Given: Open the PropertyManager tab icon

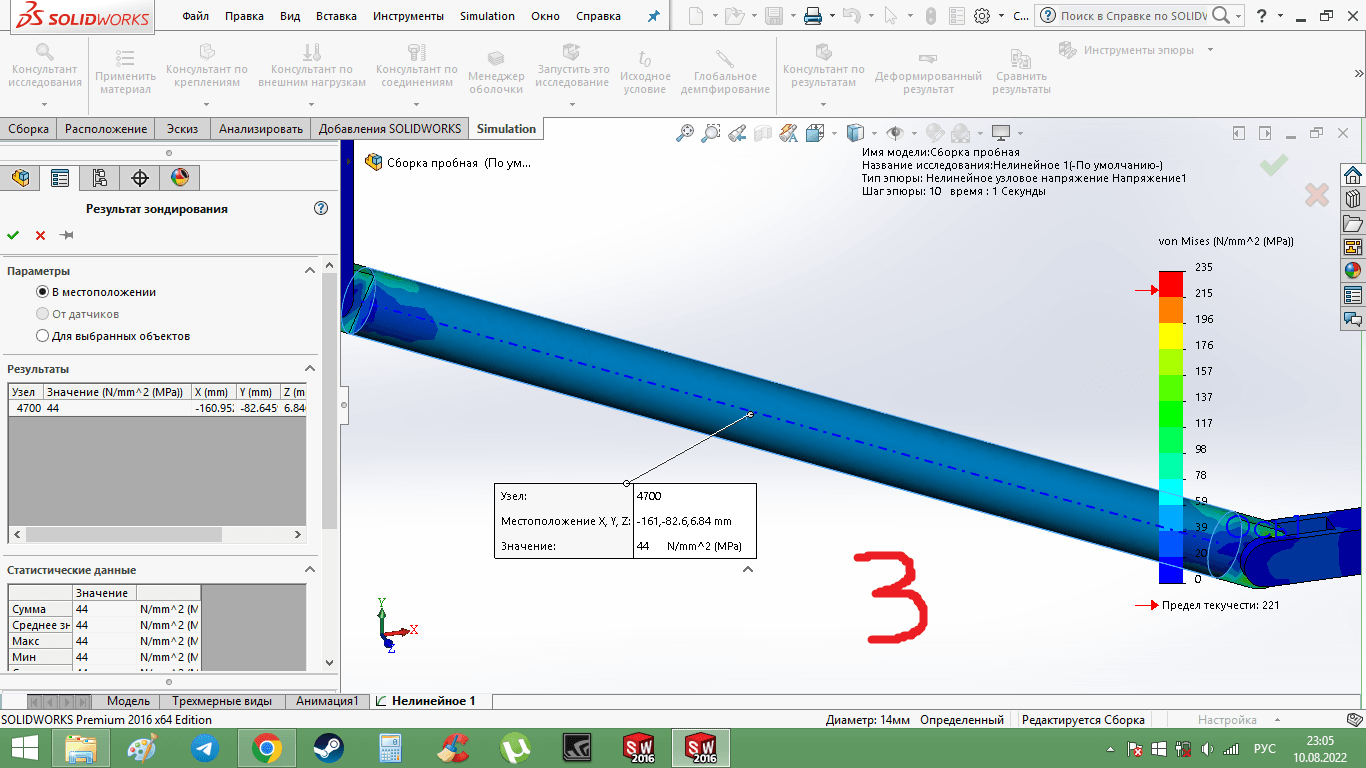Looking at the screenshot, I should (x=60, y=178).
